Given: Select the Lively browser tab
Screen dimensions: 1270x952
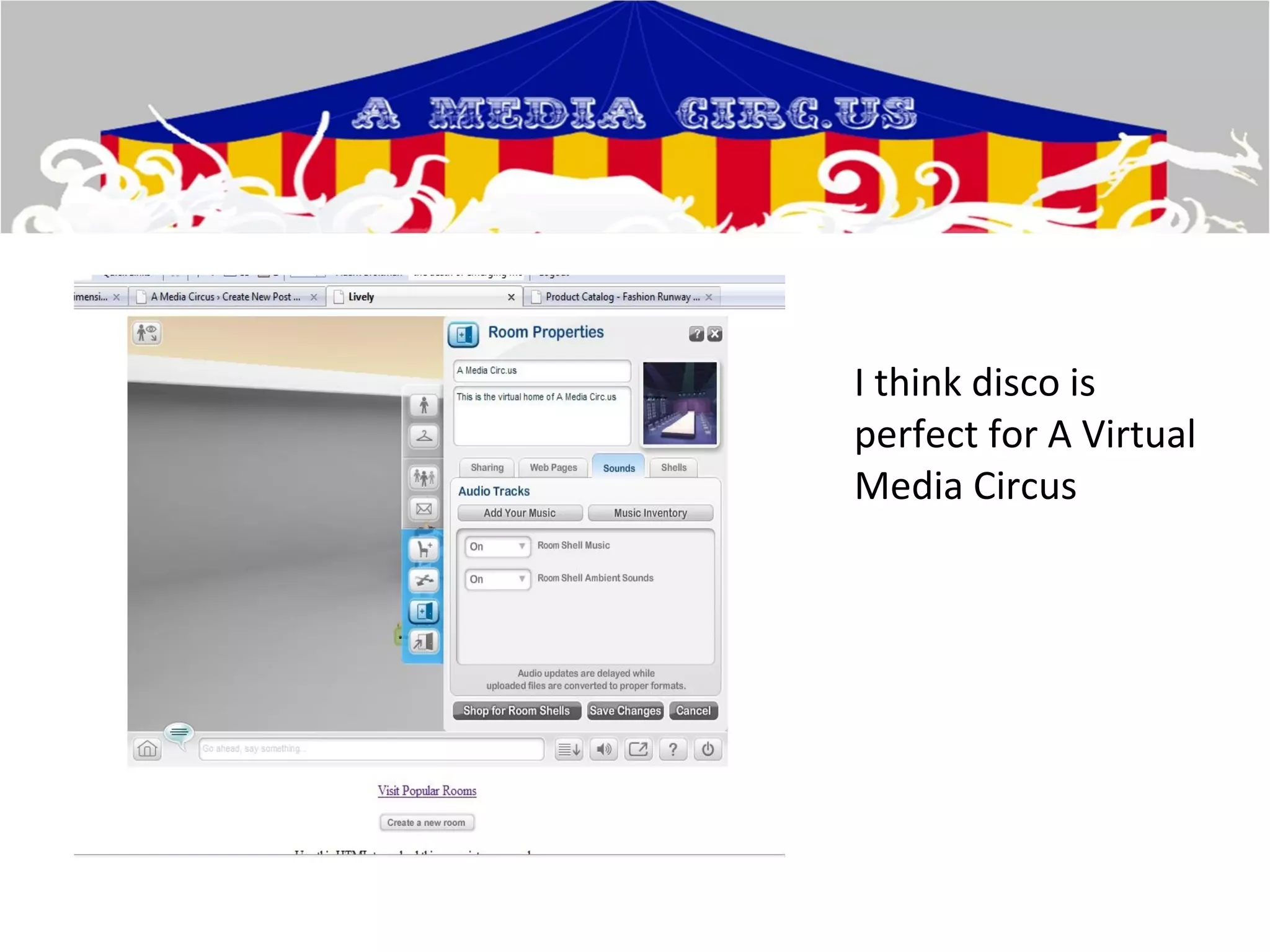Looking at the screenshot, I should (425, 297).
